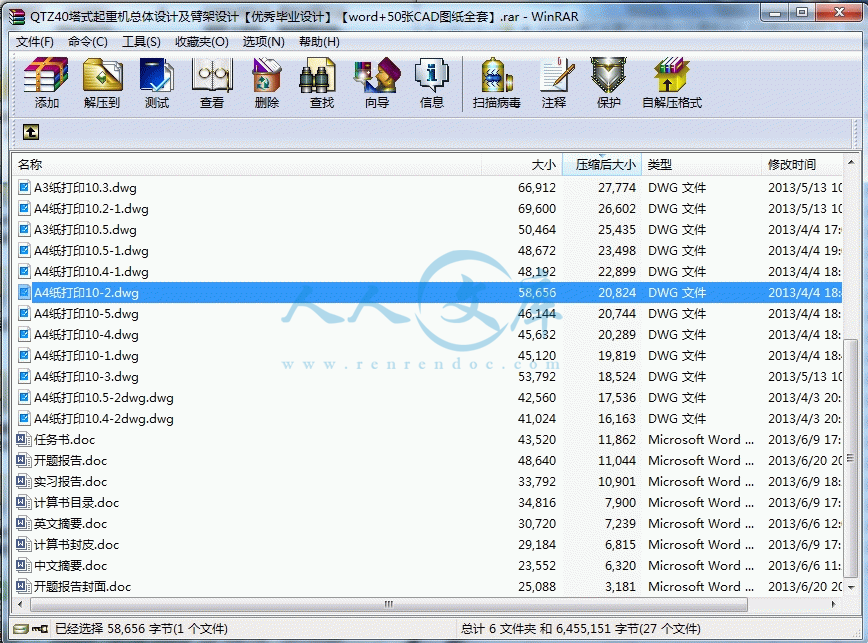Click the horizontal scrollbar left arrow
The width and height of the screenshot is (868, 643).
pyautogui.click(x=20, y=604)
